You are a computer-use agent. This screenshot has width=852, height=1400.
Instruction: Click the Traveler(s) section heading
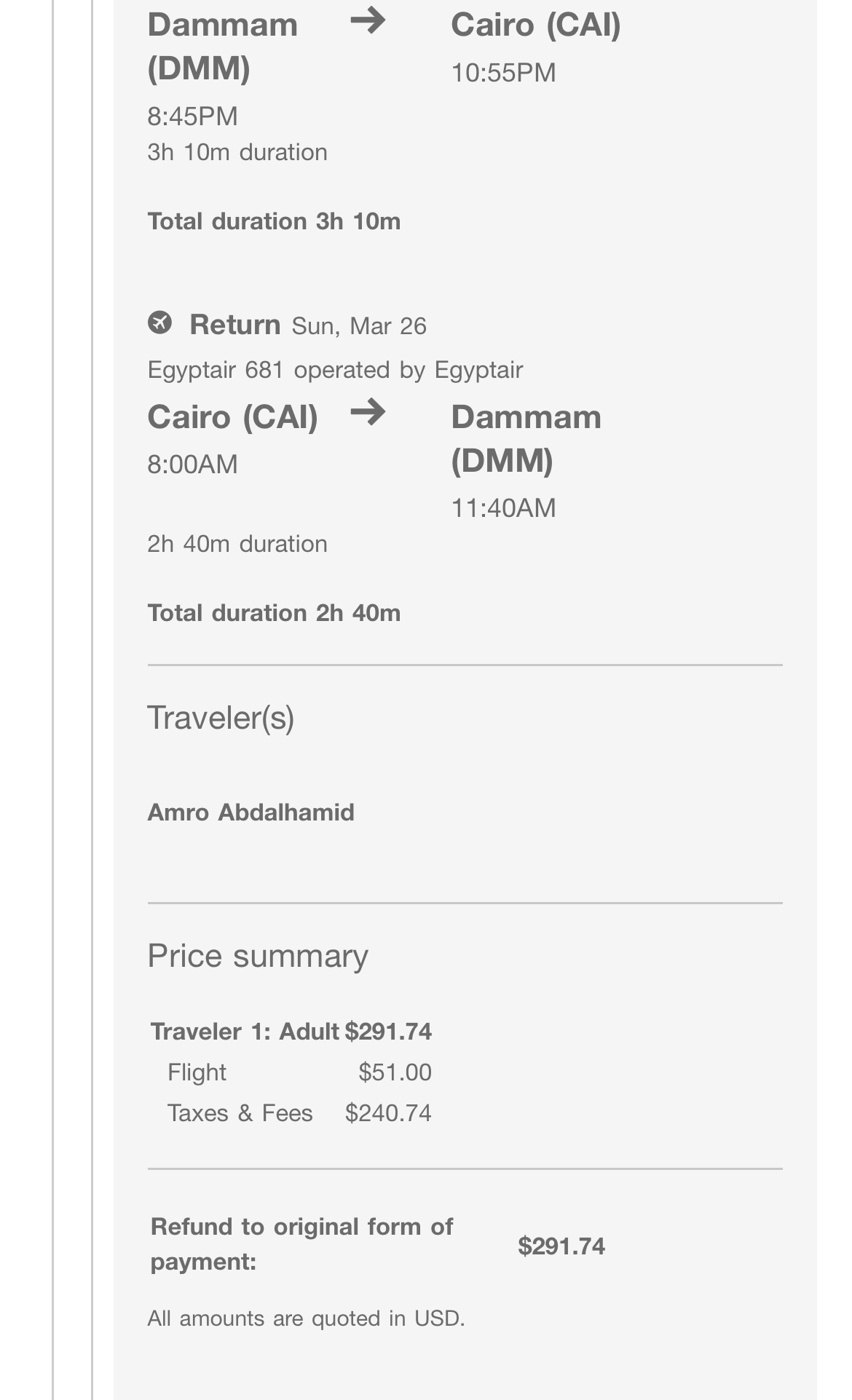221,718
